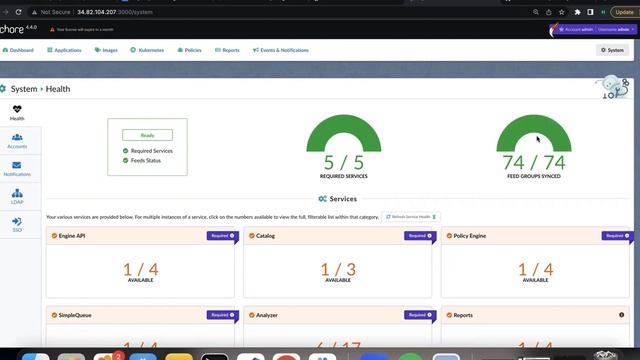Click the browser address bar URL

[x=115, y=12]
